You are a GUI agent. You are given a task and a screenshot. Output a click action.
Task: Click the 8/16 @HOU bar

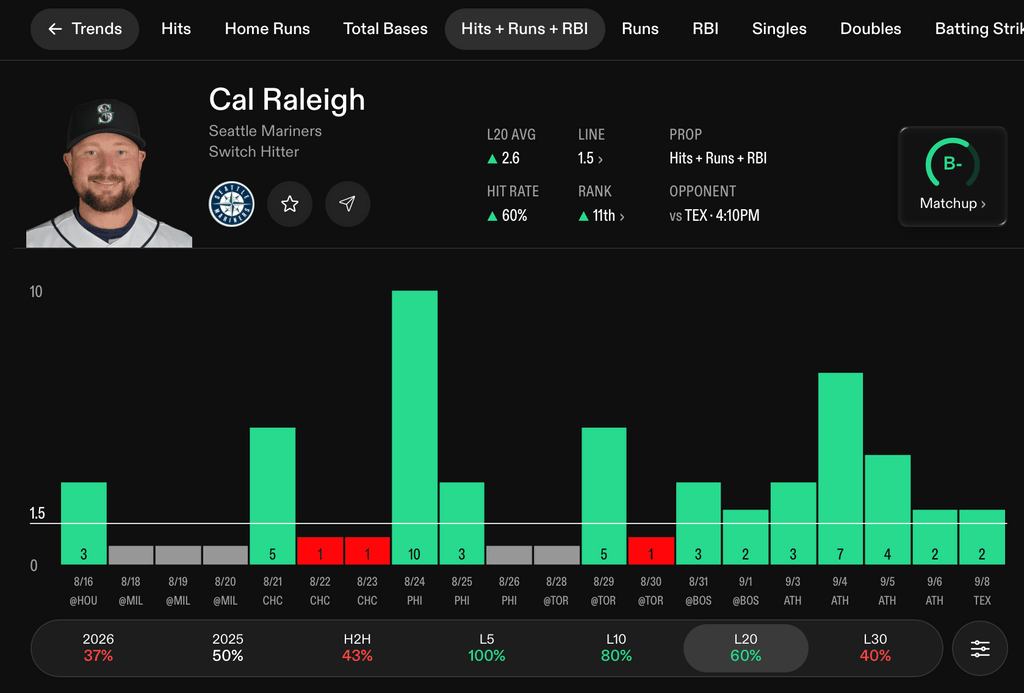pyautogui.click(x=84, y=523)
